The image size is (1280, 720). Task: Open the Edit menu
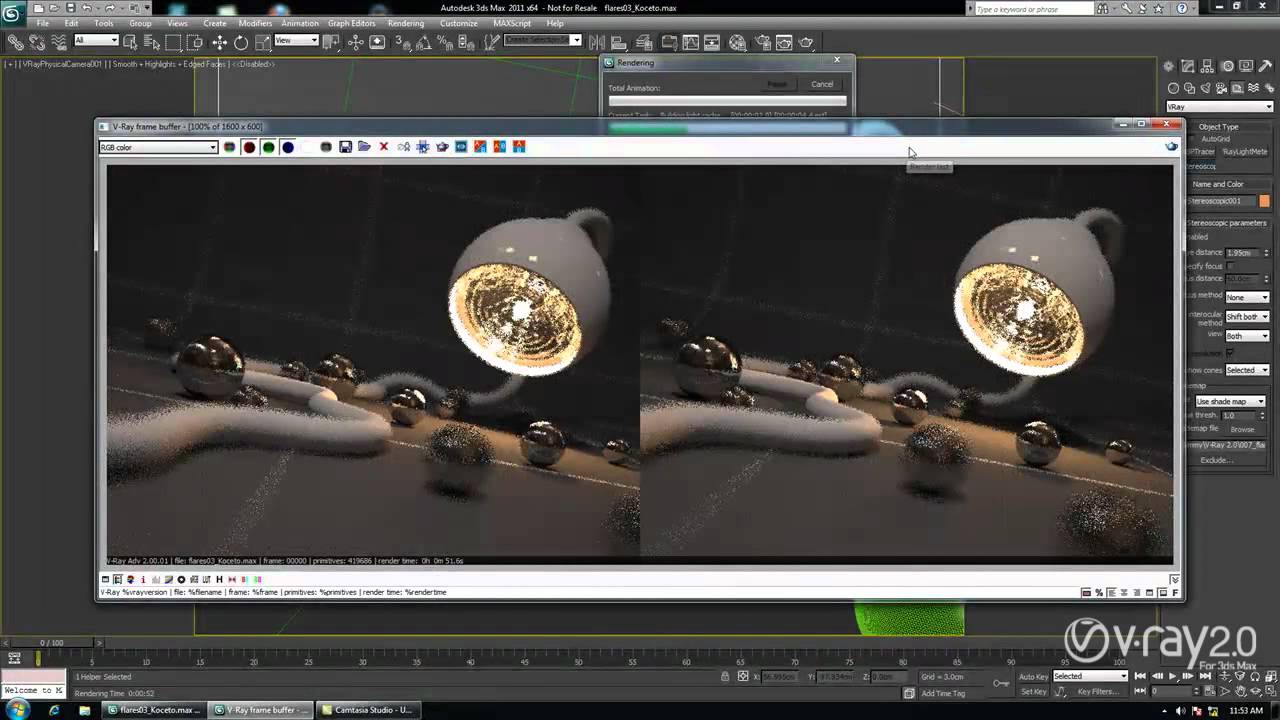click(72, 23)
